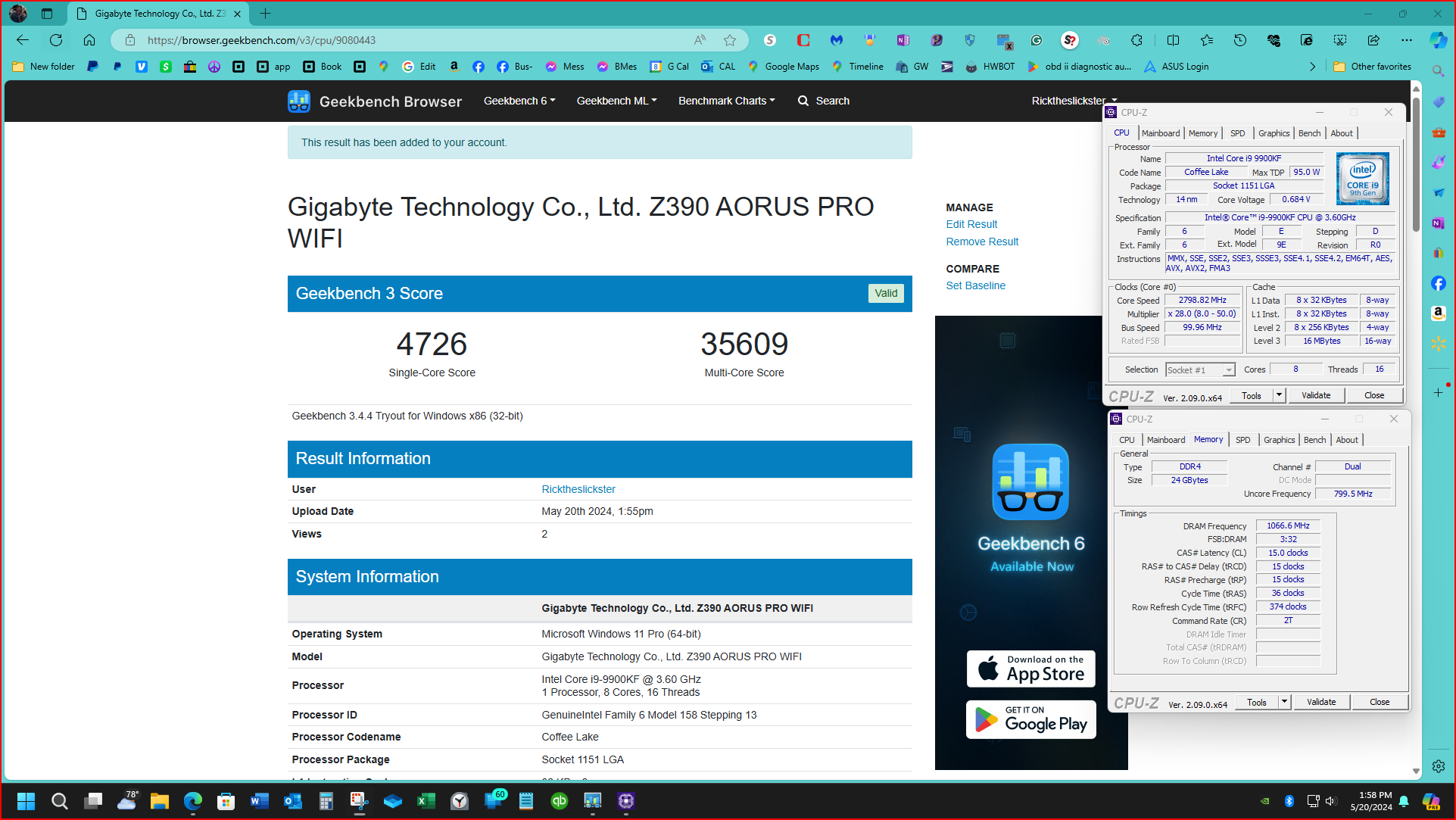Click Validate in upper CPU-Z
The width and height of the screenshot is (1456, 820).
[1316, 395]
